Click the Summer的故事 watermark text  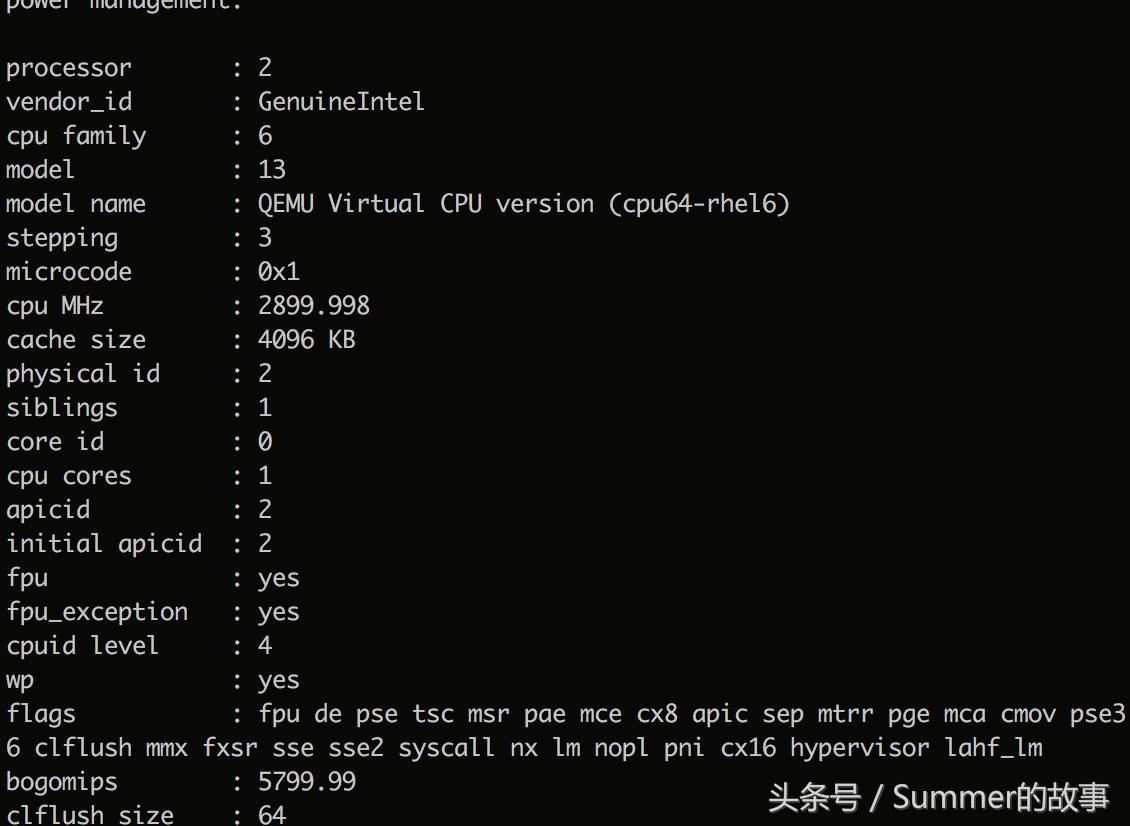pyautogui.click(x=1000, y=798)
